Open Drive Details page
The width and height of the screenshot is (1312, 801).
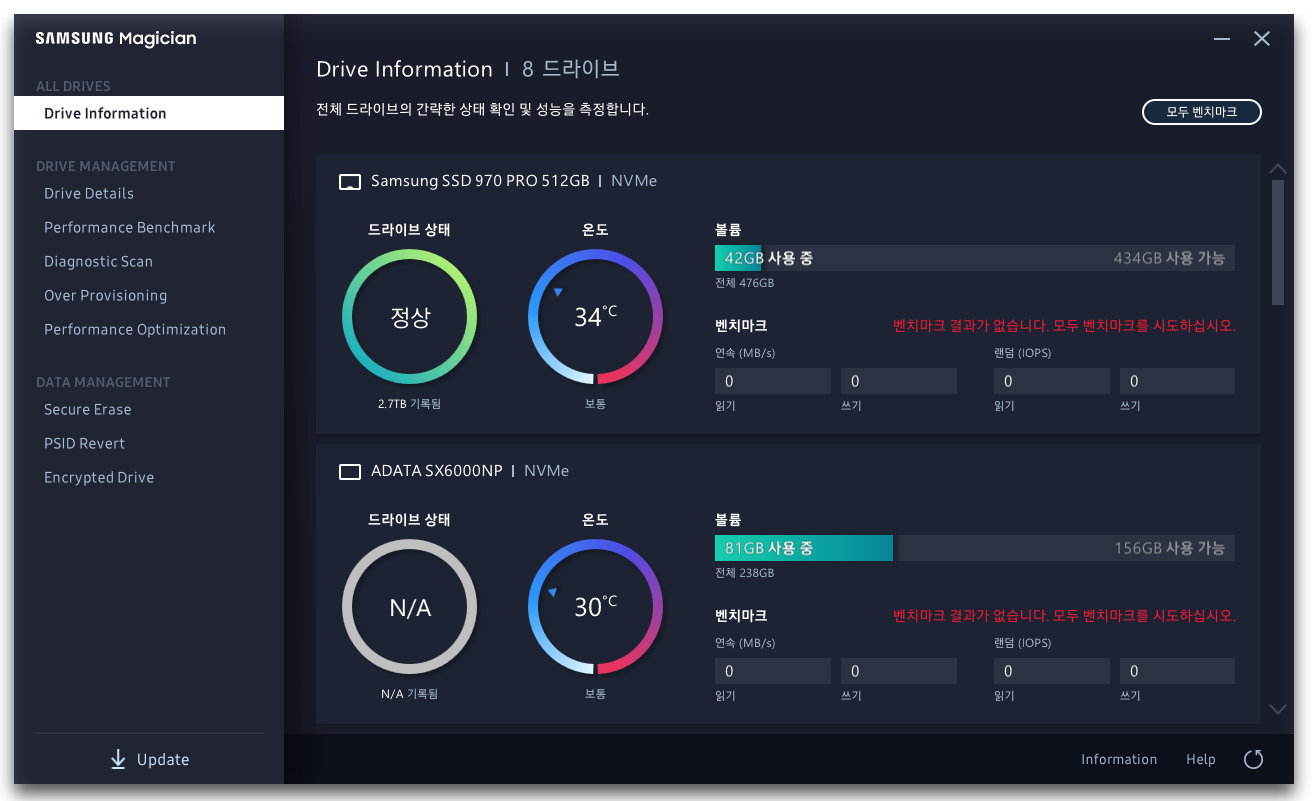click(89, 193)
